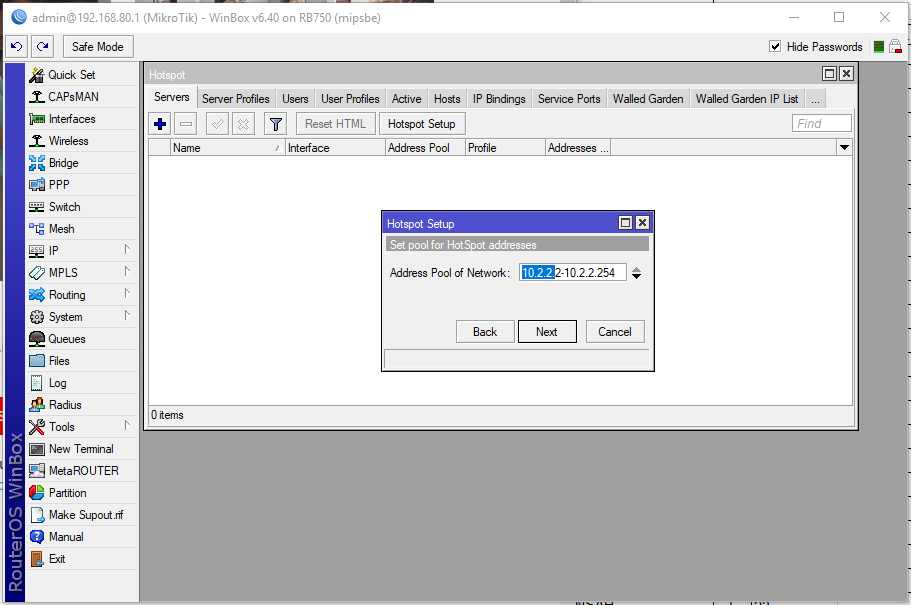Screen dimensions: 911x605
Task: Sort by the Address Pool column header
Action: point(425,148)
